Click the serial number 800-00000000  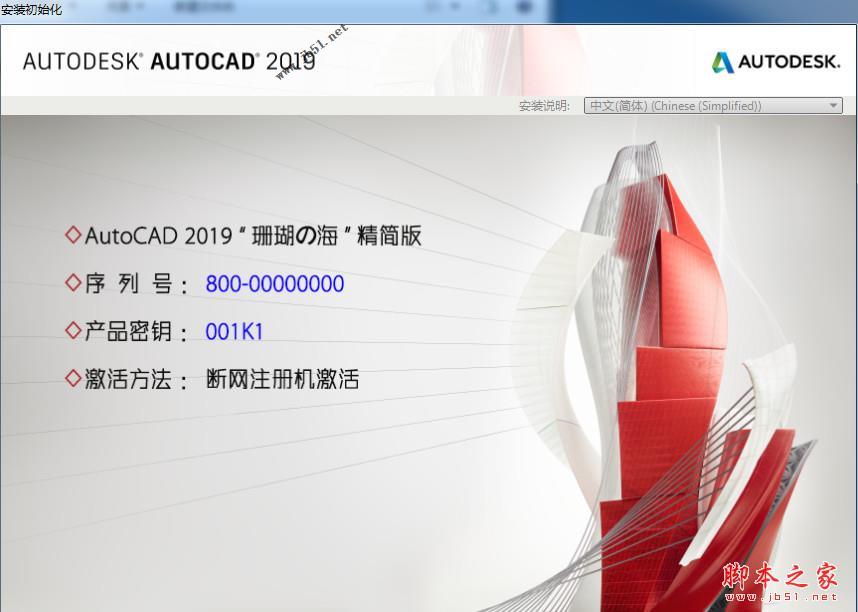[274, 283]
